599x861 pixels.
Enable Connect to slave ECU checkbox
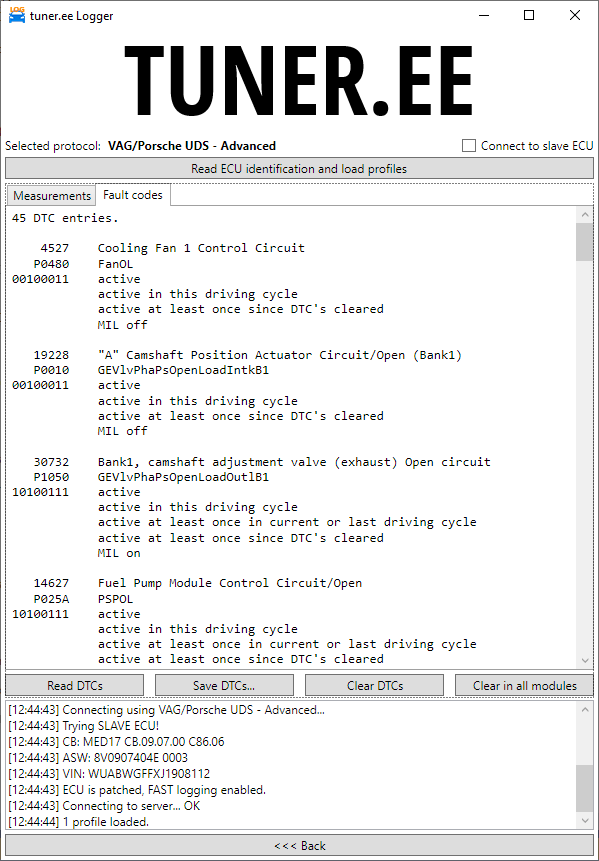[468, 146]
